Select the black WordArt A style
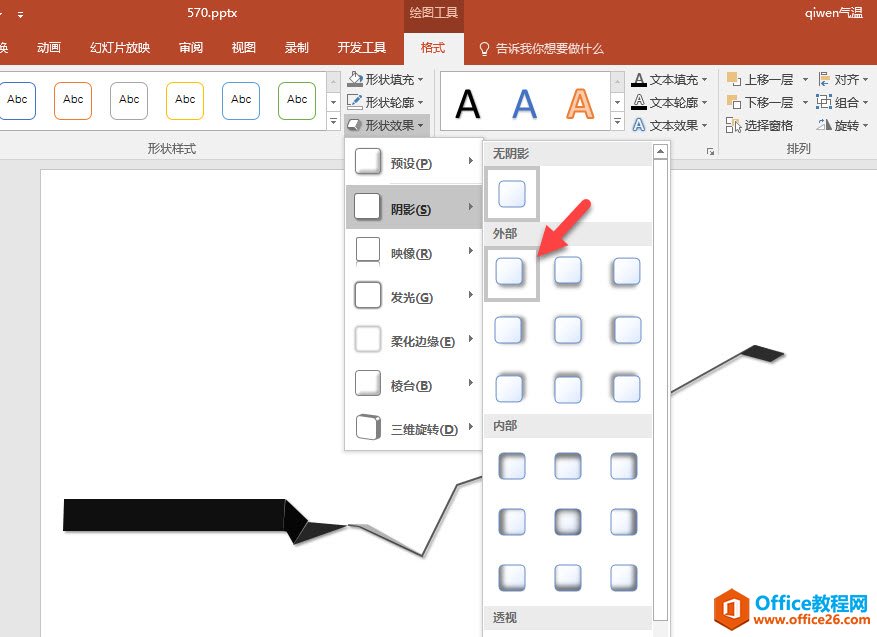This screenshot has height=637, width=877. click(468, 102)
